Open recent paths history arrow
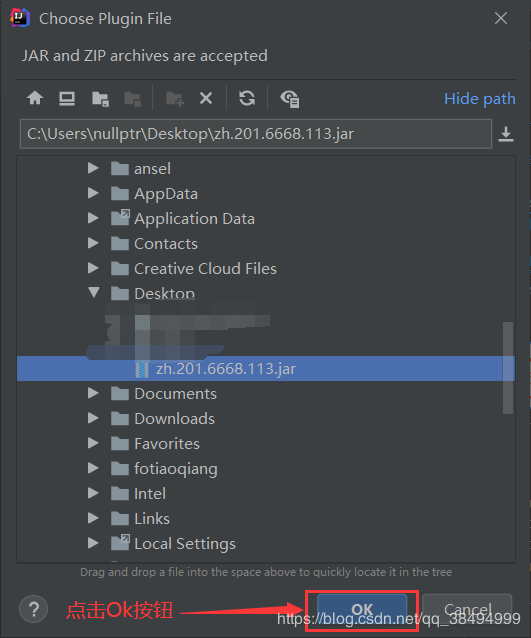This screenshot has width=531, height=638. (506, 134)
